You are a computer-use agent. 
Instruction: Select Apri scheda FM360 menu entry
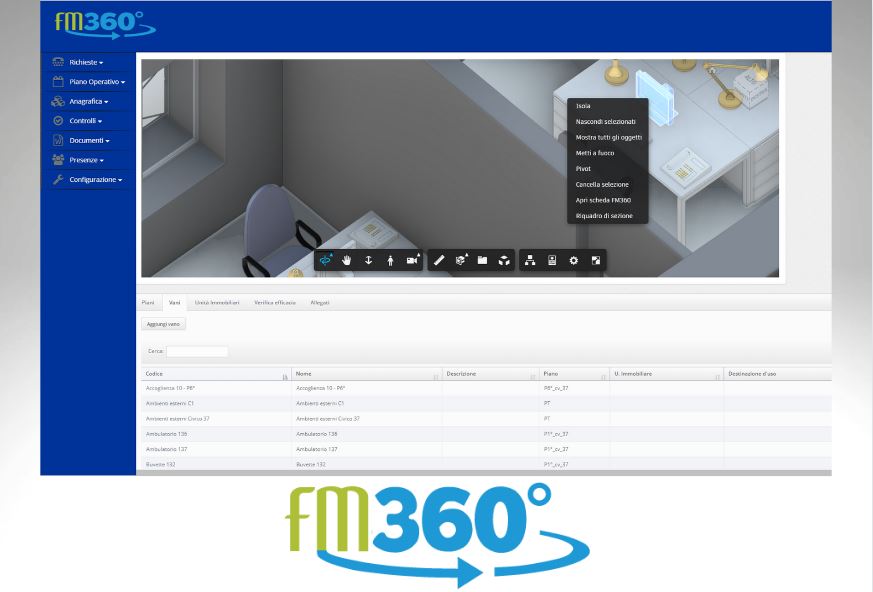coord(603,200)
